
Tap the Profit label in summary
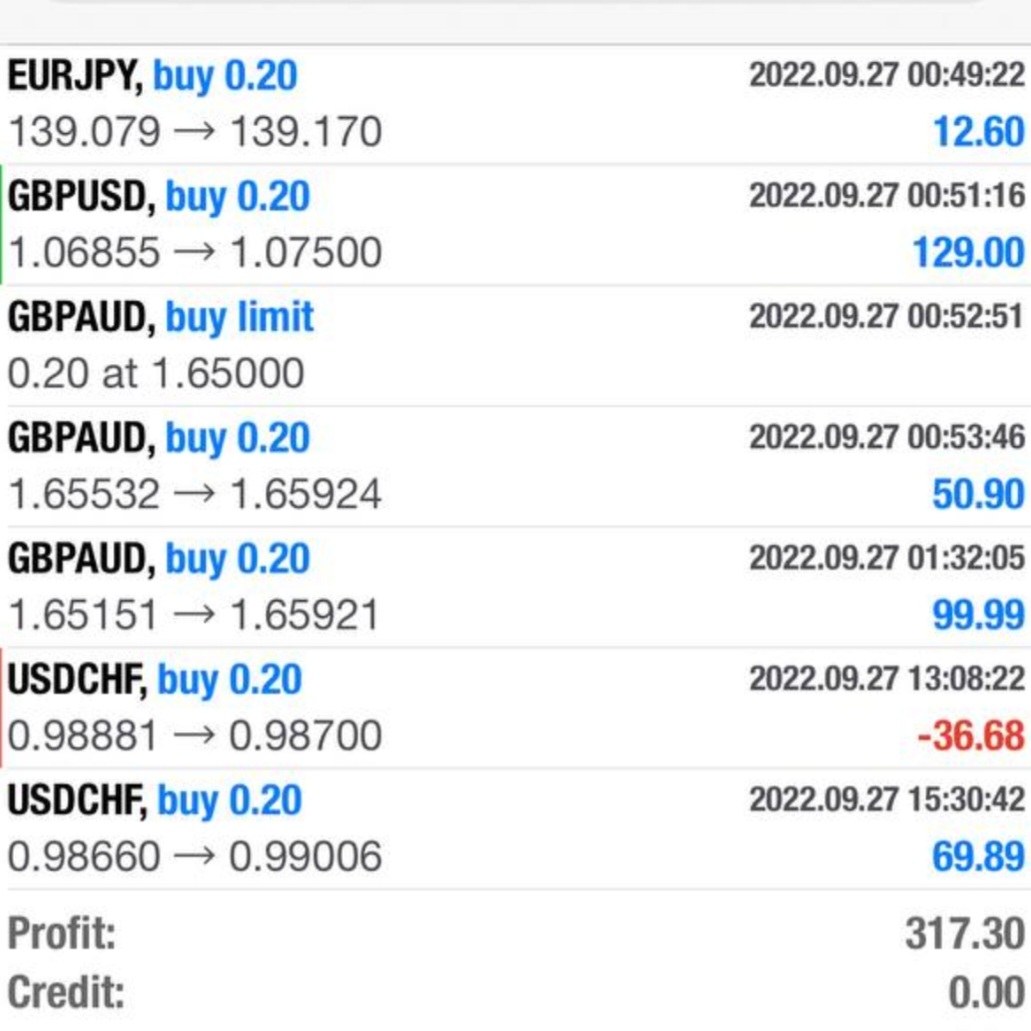coord(62,933)
